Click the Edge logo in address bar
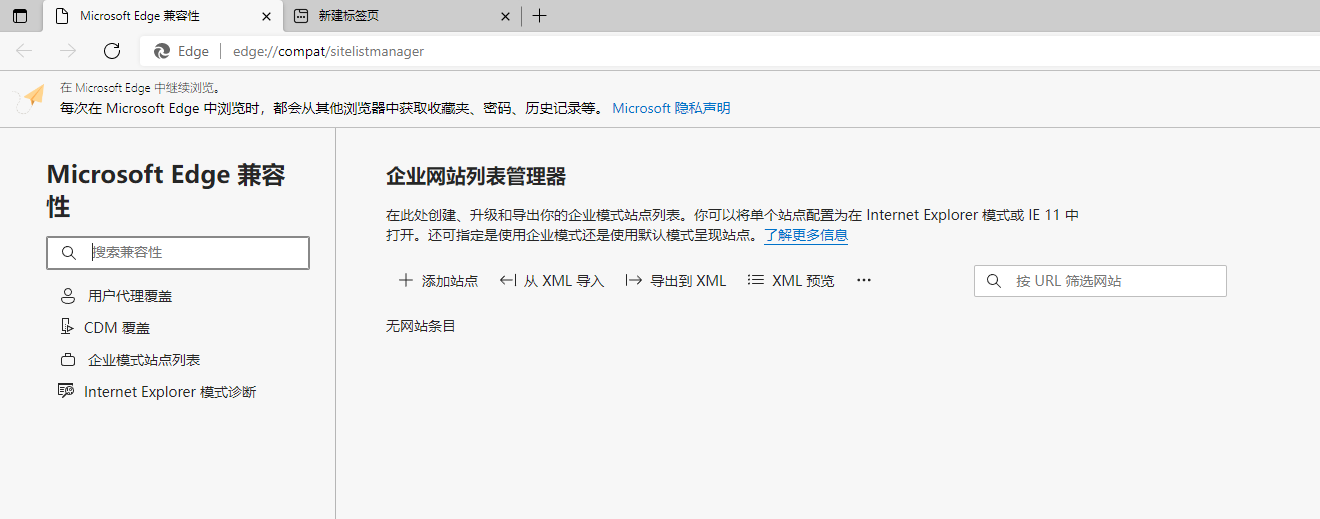This screenshot has height=519, width=1320. [x=162, y=51]
